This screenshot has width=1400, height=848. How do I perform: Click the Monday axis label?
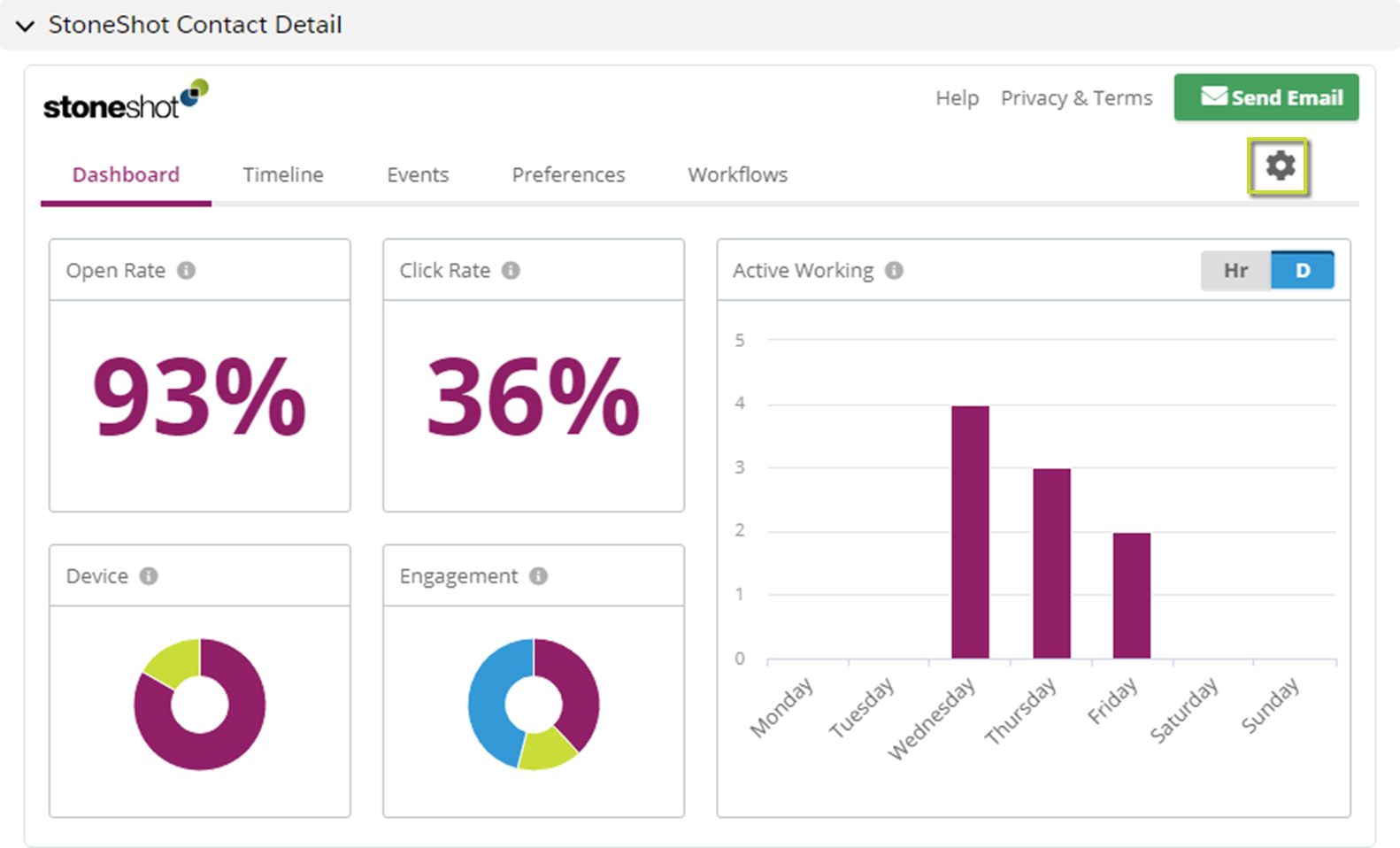[781, 707]
